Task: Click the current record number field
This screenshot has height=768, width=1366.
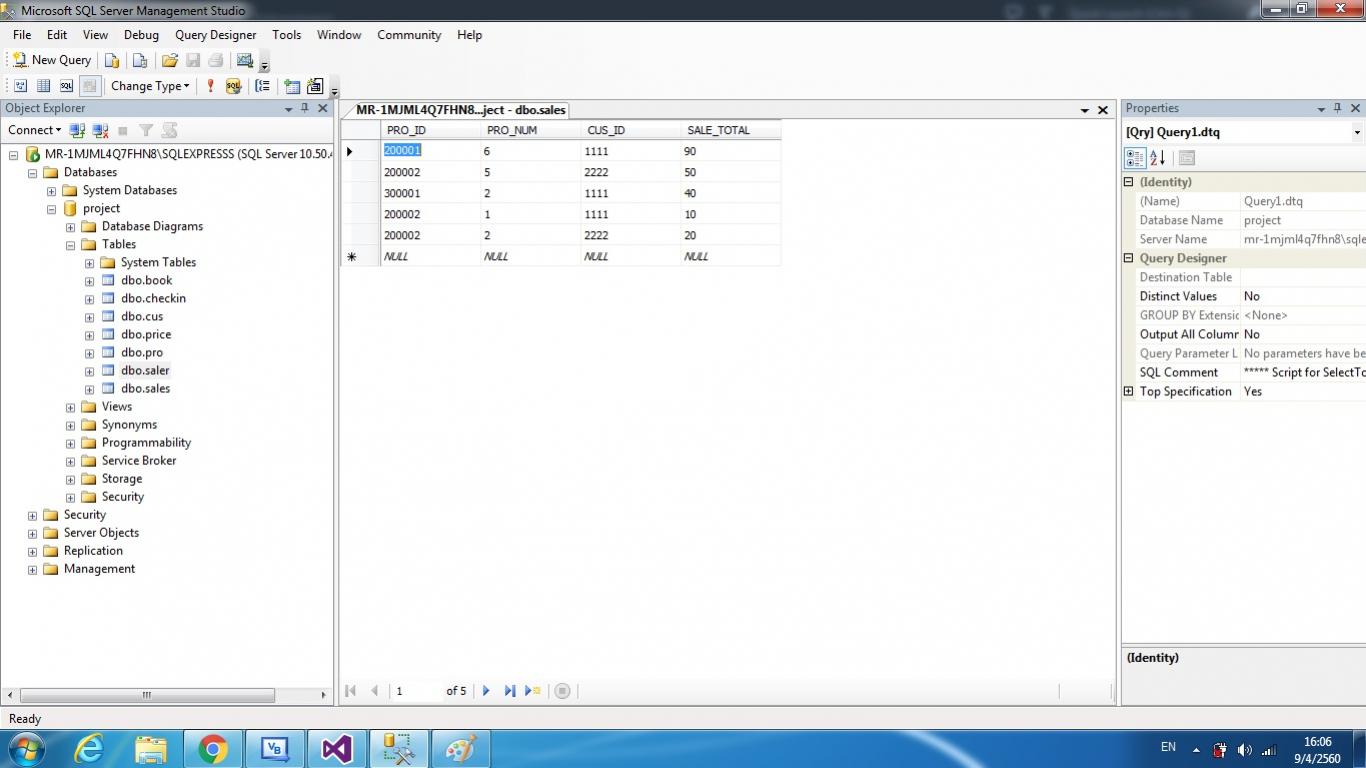Action: pos(417,691)
